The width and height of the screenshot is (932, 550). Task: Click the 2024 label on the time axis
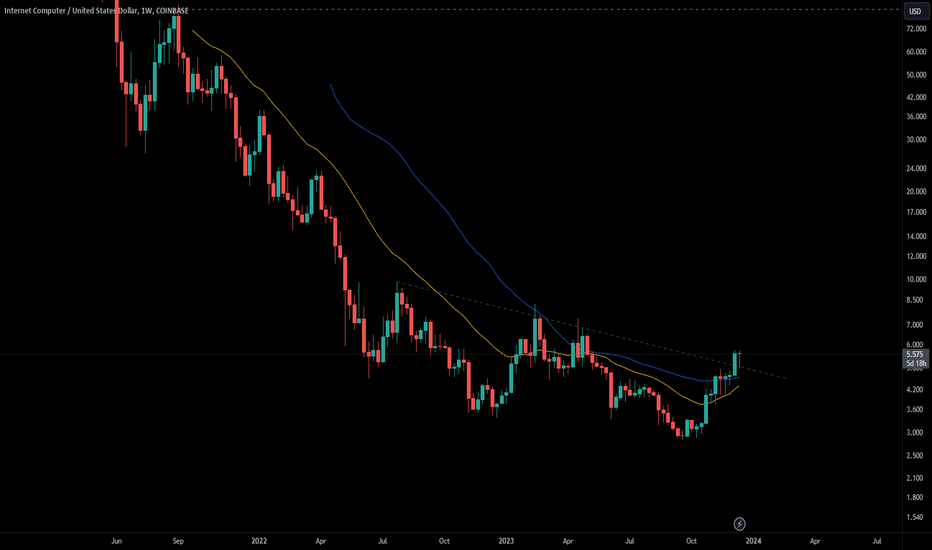click(753, 541)
